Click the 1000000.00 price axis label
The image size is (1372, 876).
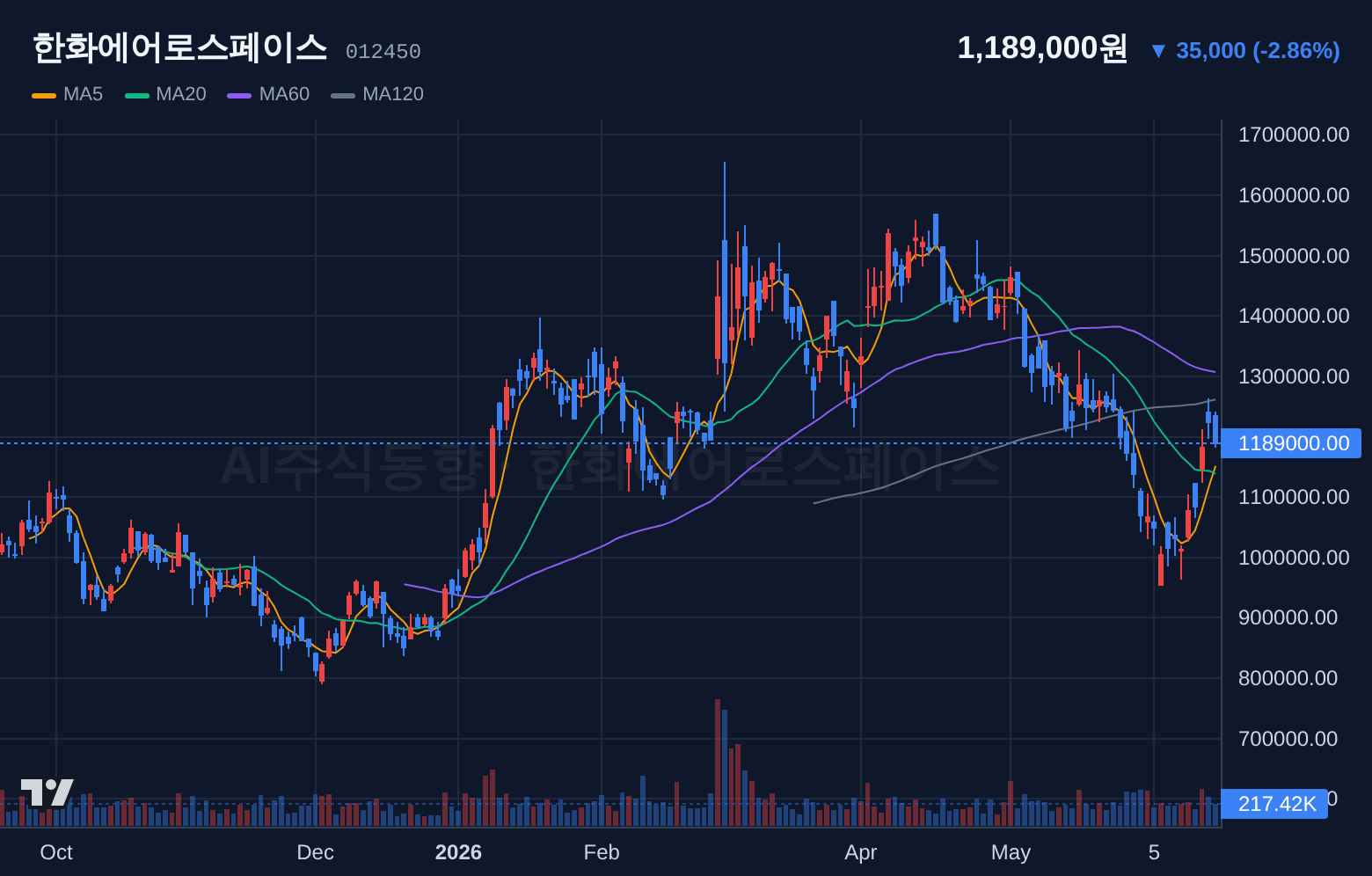pos(1294,558)
